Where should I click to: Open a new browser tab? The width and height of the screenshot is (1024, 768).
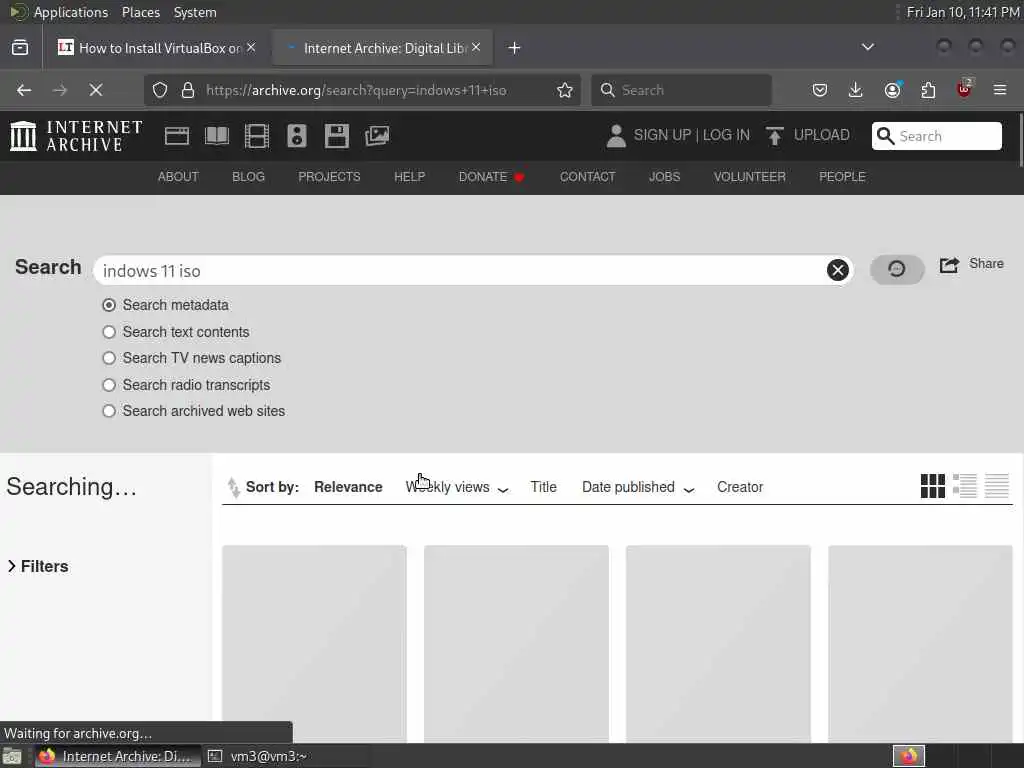(x=514, y=48)
